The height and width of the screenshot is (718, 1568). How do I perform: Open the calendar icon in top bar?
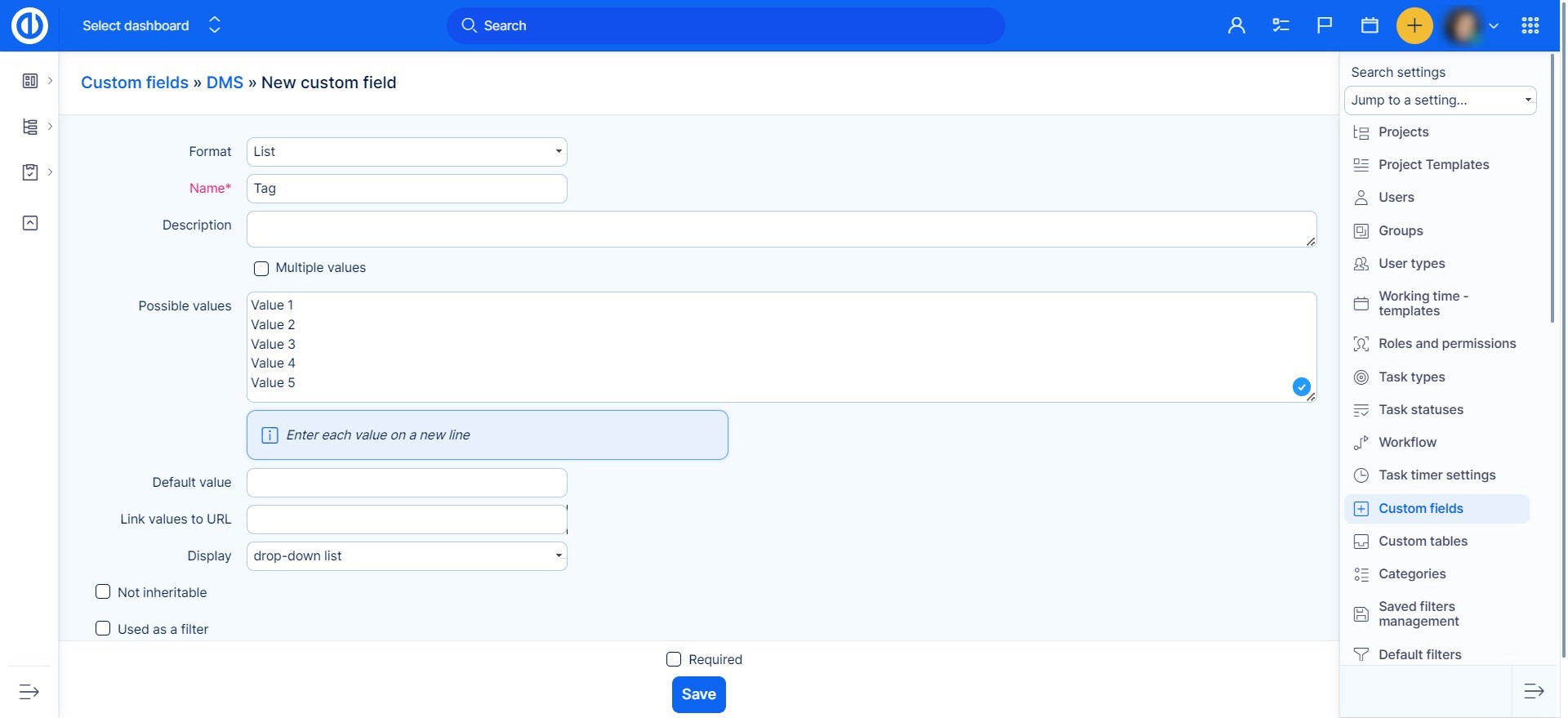(1370, 26)
